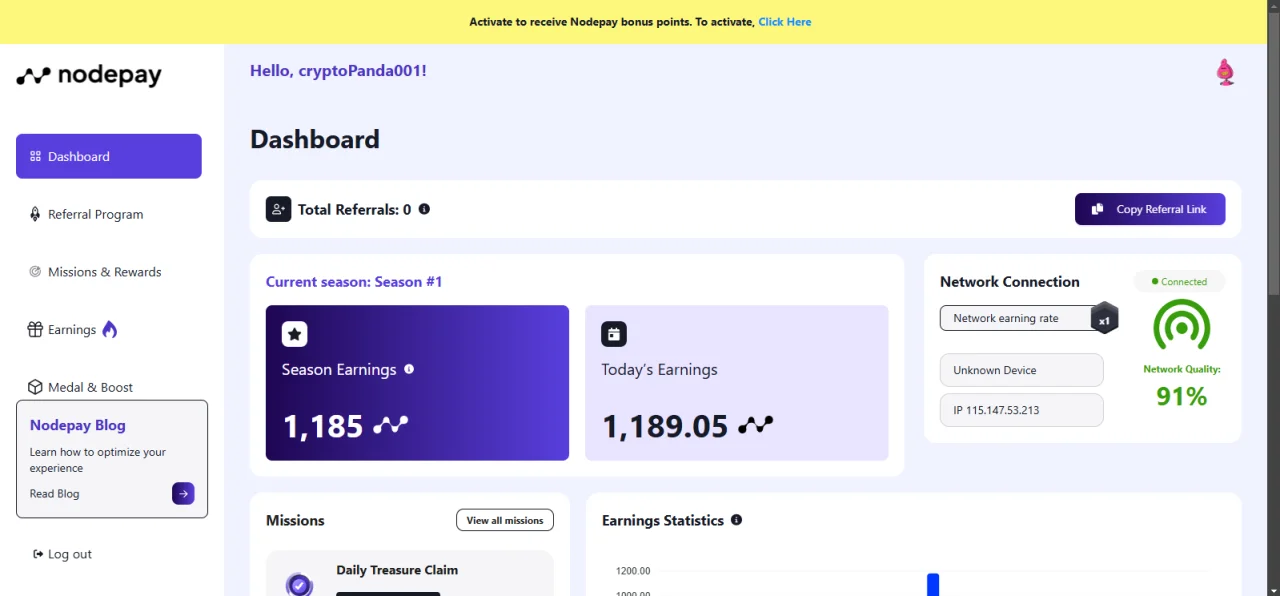Click the Season Earnings 1,185 value
Viewport: 1280px width, 596px height.
323,426
